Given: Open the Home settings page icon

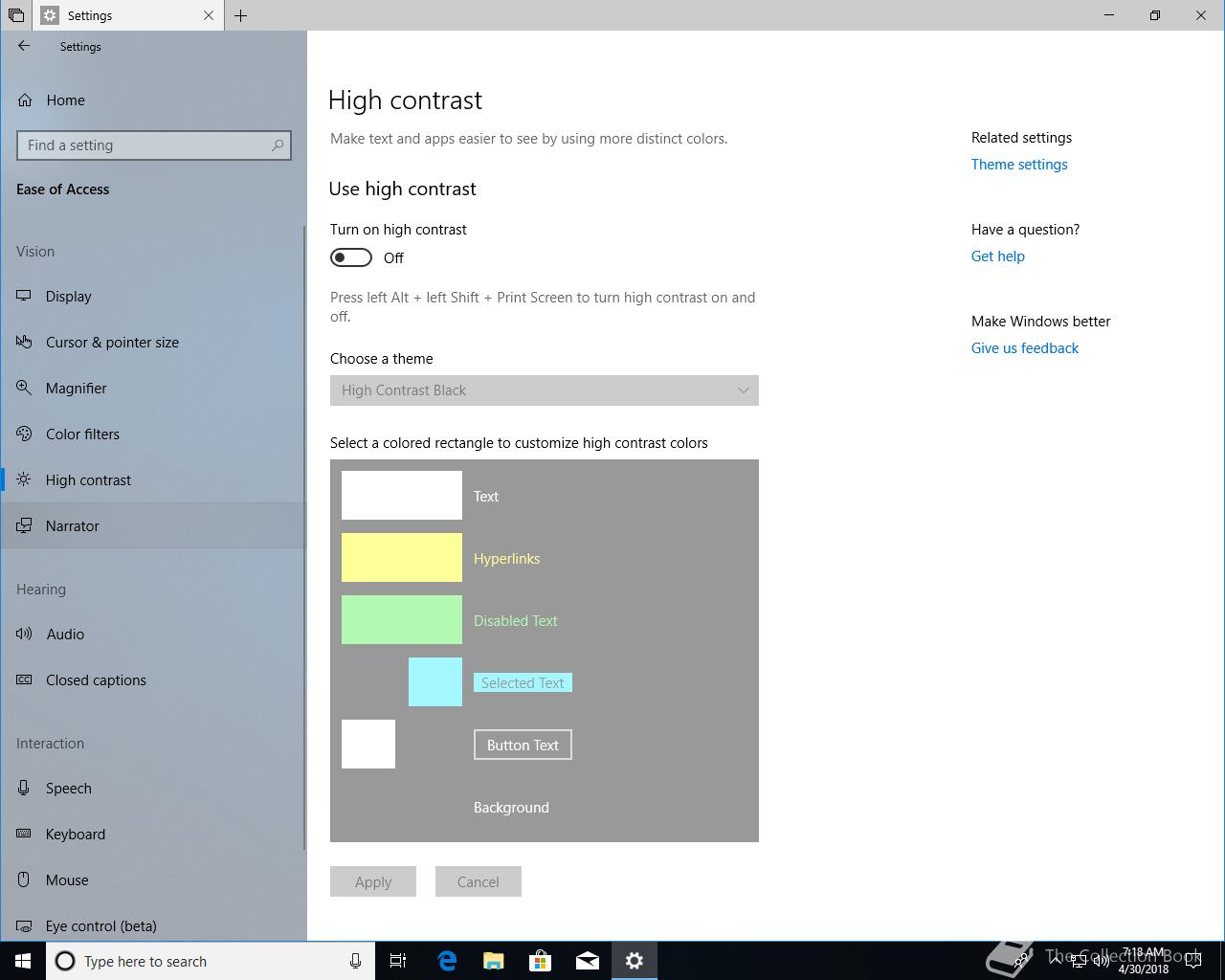Looking at the screenshot, I should coord(25,100).
